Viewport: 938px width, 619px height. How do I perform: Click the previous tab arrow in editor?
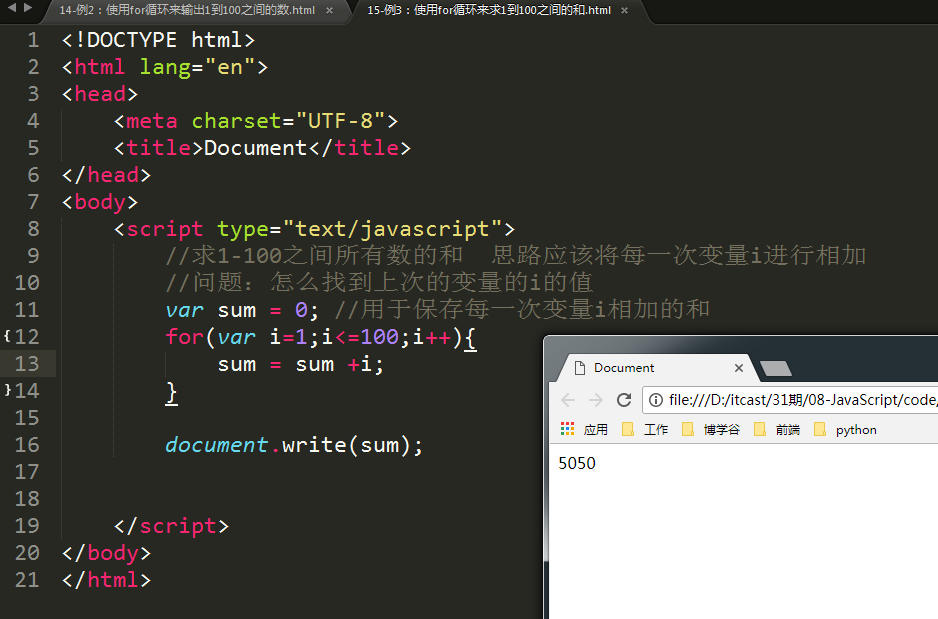pyautogui.click(x=11, y=8)
